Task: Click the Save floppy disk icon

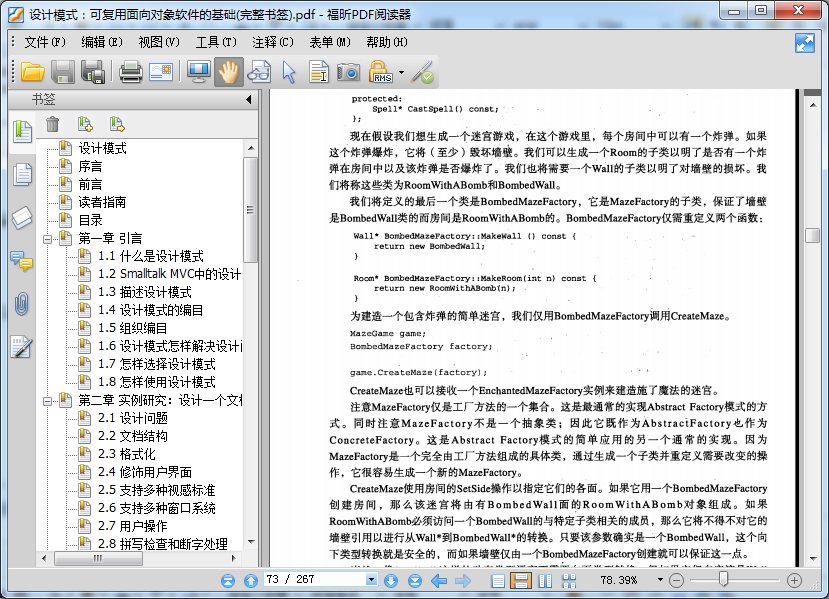Action: point(63,72)
